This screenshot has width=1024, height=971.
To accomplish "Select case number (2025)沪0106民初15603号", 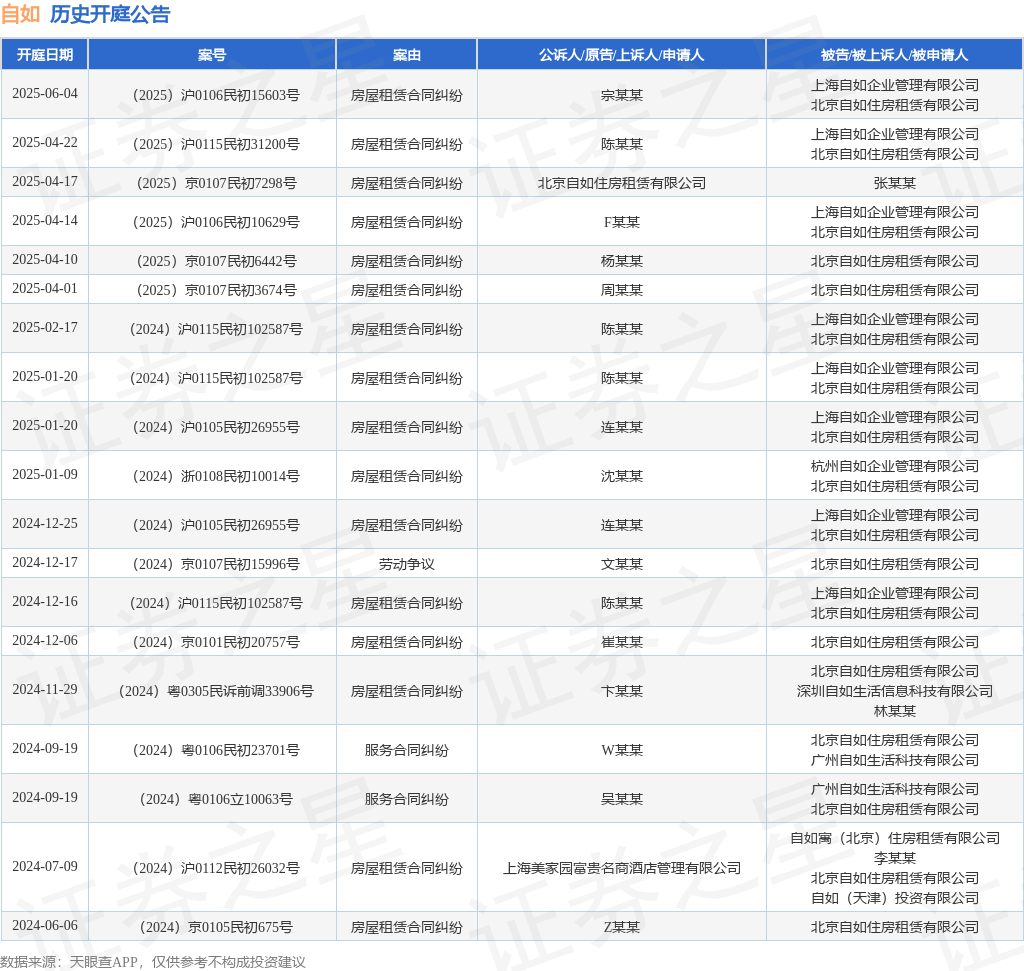I will coord(216,95).
